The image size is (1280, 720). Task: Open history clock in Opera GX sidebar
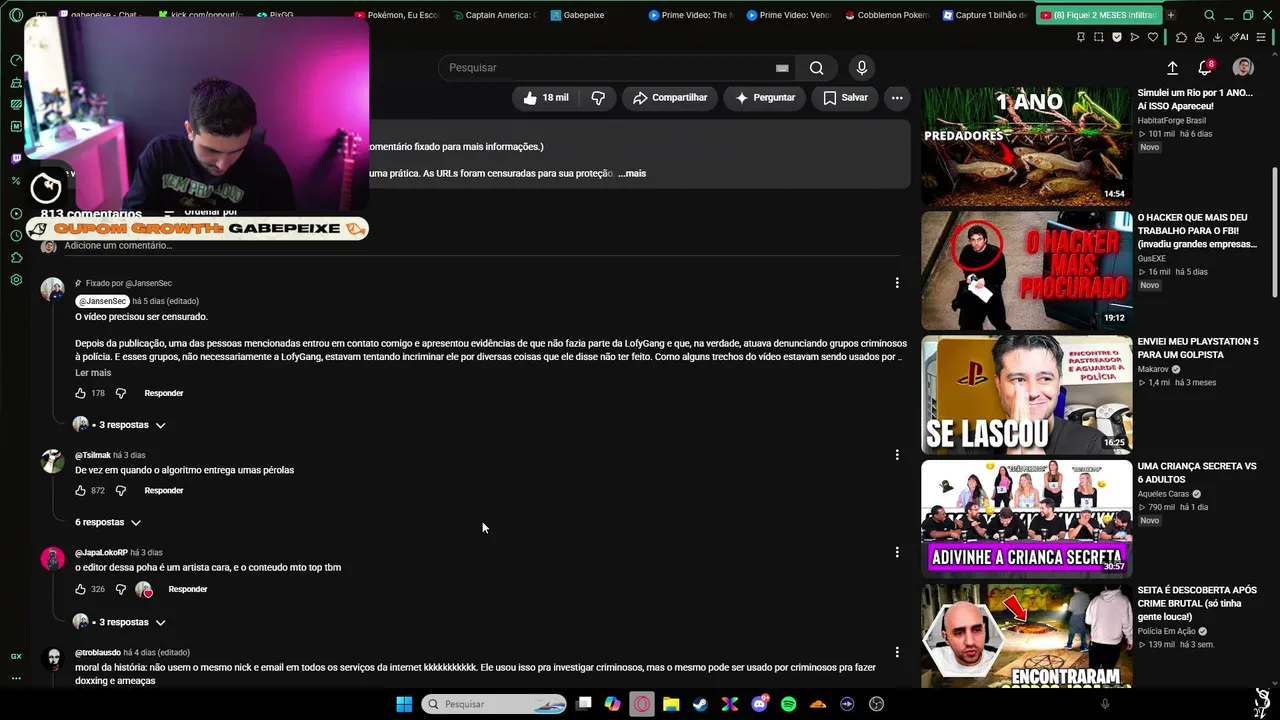pyautogui.click(x=16, y=236)
